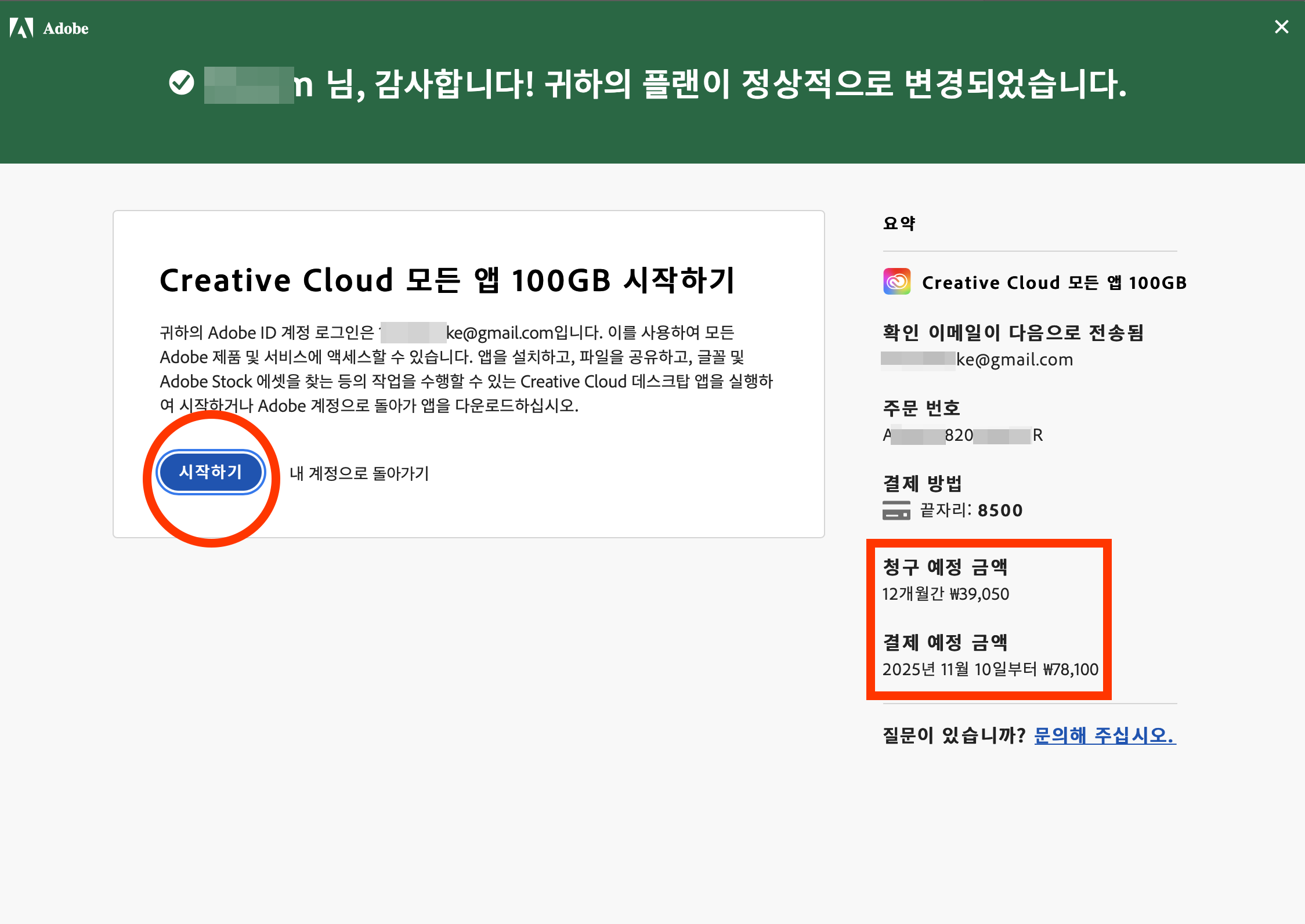Viewport: 1305px width, 924px height.
Task: Click 내 계정으로 돌아가기 link
Action: pyautogui.click(x=359, y=473)
